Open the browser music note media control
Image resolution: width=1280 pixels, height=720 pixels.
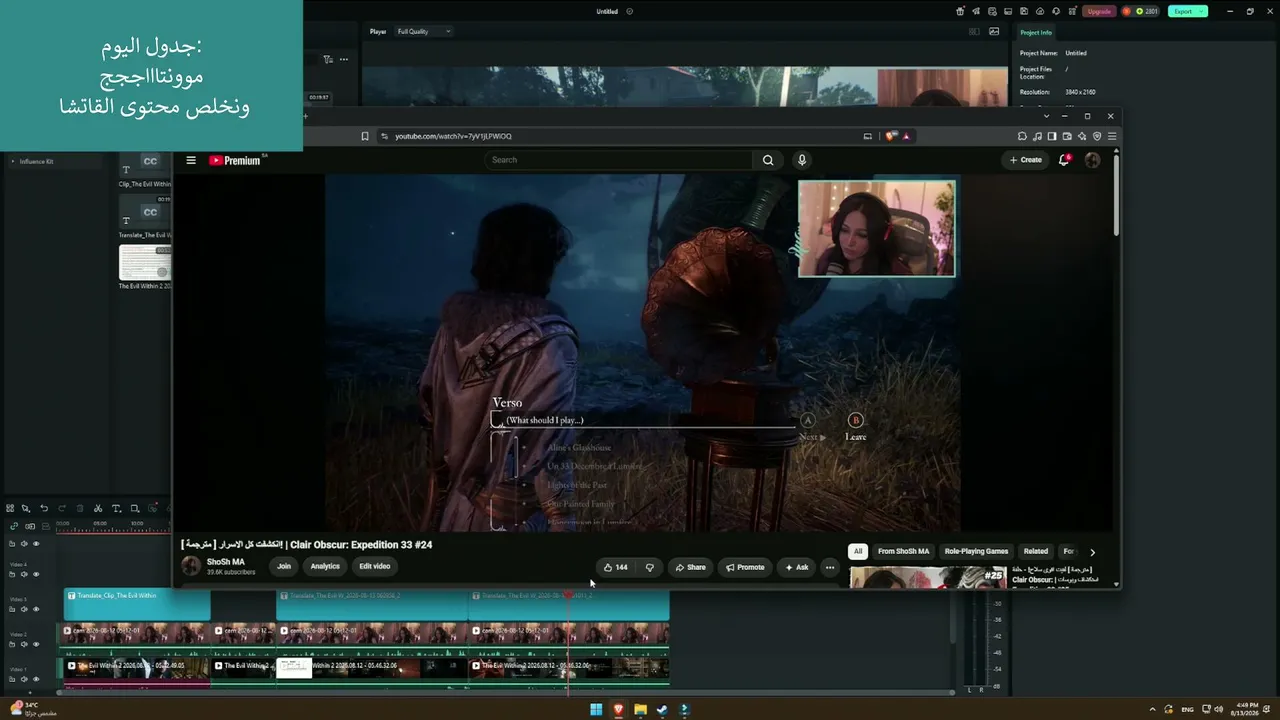tap(1037, 136)
